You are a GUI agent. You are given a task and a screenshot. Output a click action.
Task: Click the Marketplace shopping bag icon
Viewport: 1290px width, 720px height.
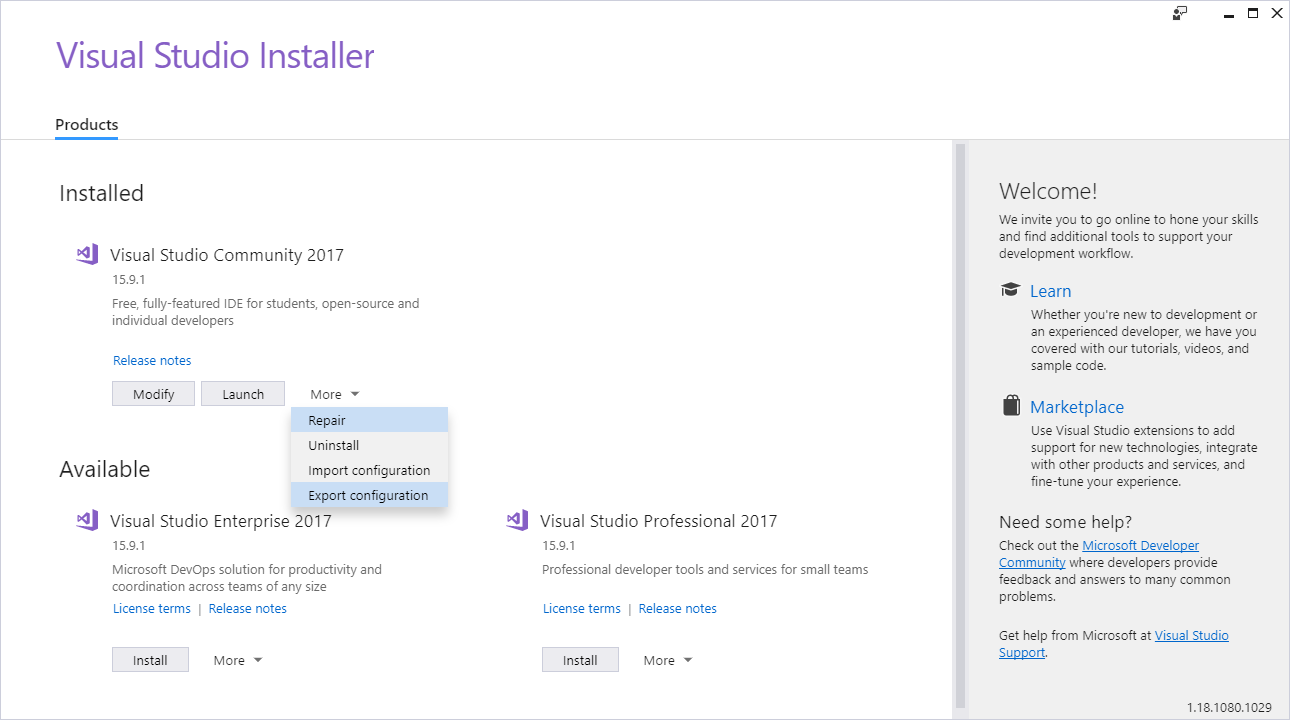[1010, 404]
